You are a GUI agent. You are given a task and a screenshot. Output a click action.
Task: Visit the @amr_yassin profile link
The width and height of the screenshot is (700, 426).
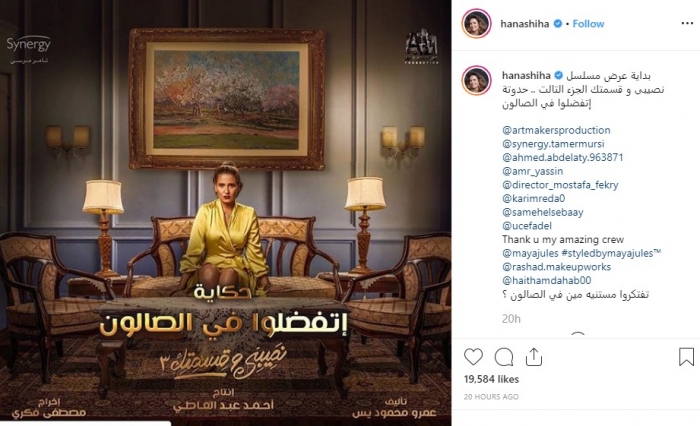[533, 171]
